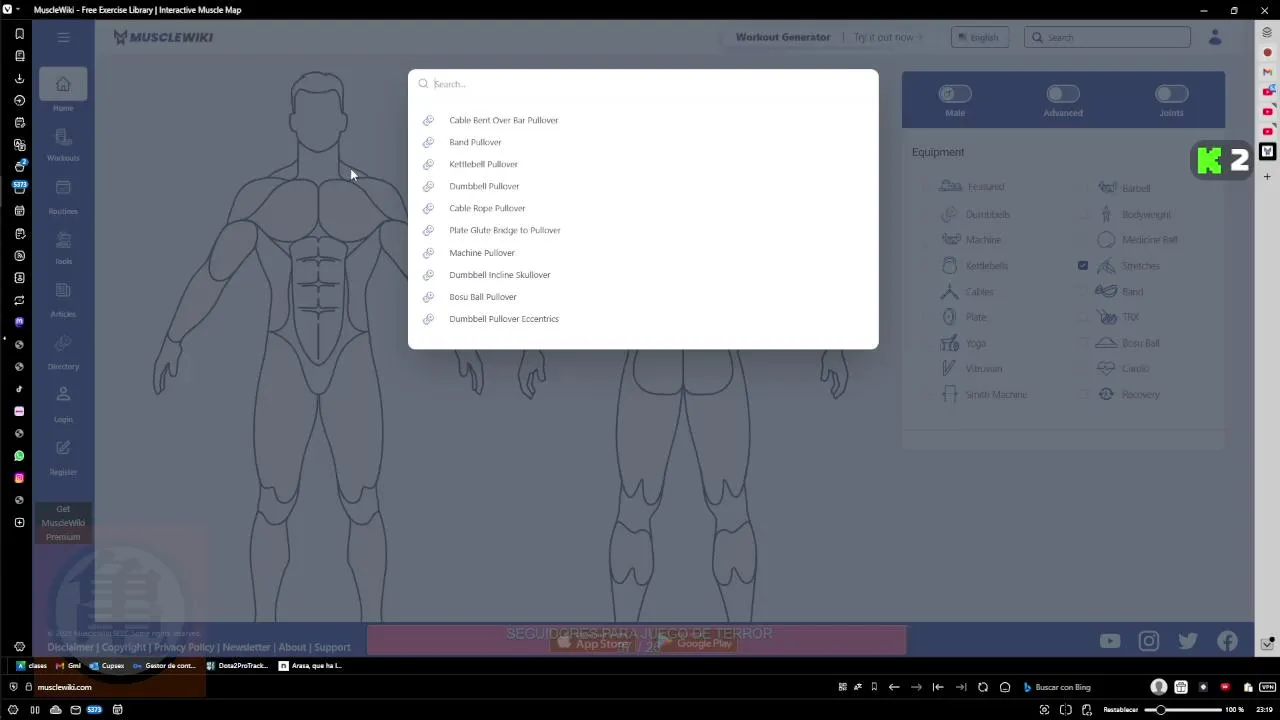Open MuscleWiki Instagram page from footer
The width and height of the screenshot is (1280, 720).
(1149, 641)
